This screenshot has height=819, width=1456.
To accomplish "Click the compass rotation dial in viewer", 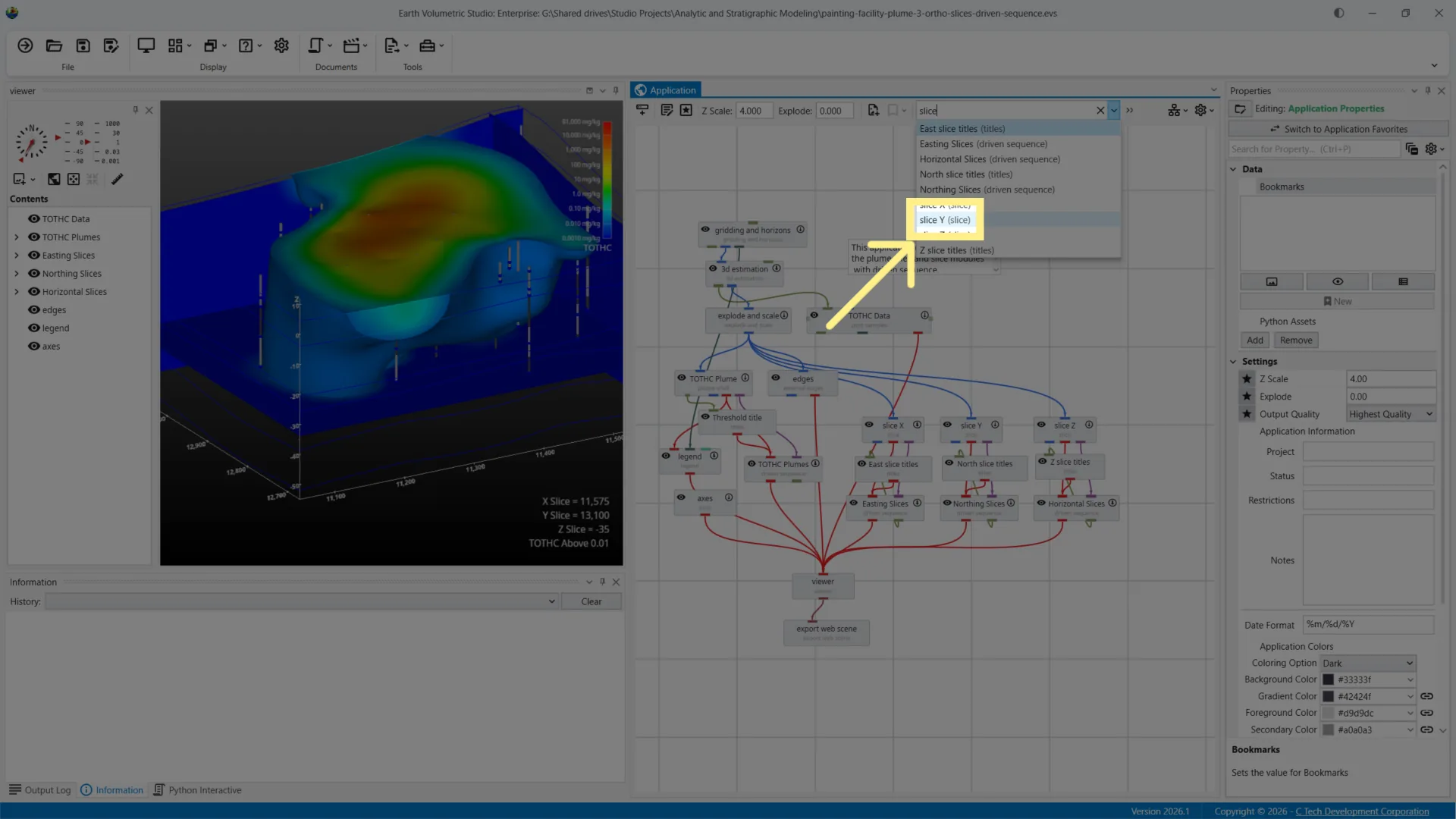I will (x=31, y=142).
